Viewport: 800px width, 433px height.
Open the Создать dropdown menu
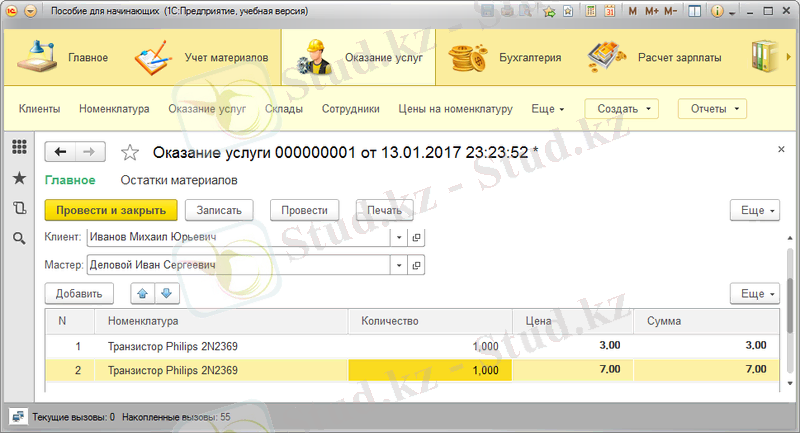[x=621, y=109]
